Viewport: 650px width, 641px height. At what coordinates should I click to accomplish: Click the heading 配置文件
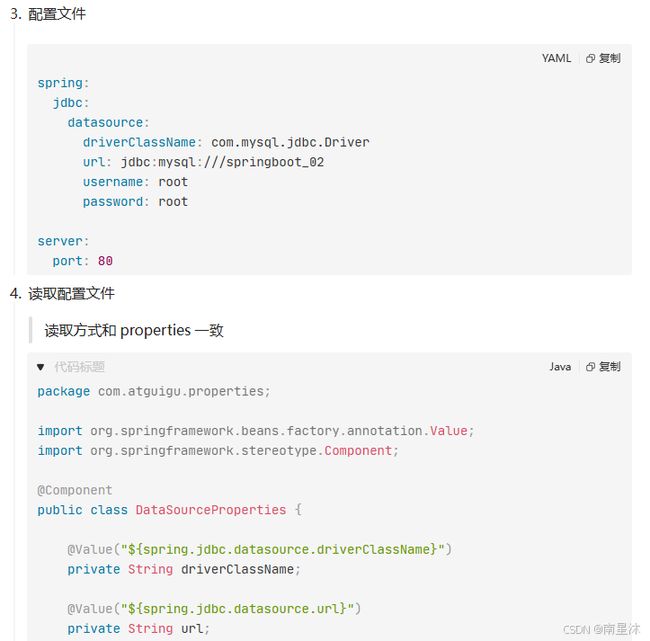coord(57,14)
